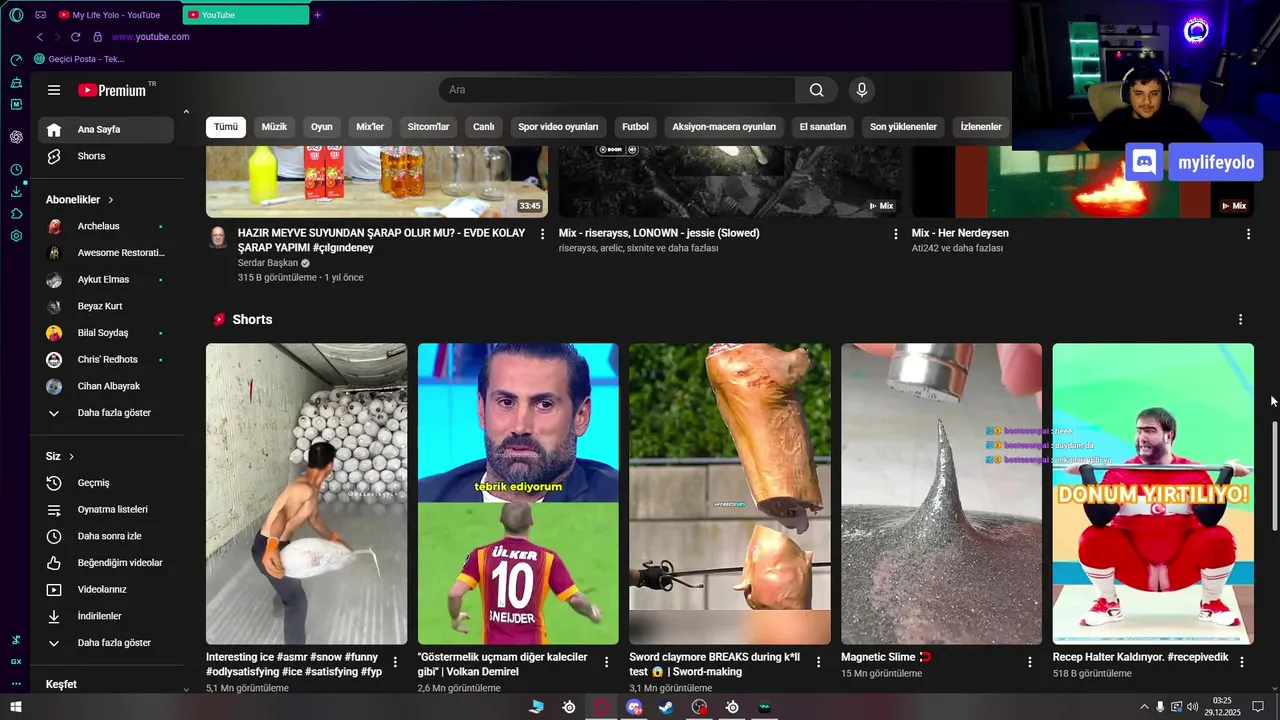Image resolution: width=1280 pixels, height=720 pixels.
Task: Open Steam from the taskbar
Action: (x=666, y=707)
